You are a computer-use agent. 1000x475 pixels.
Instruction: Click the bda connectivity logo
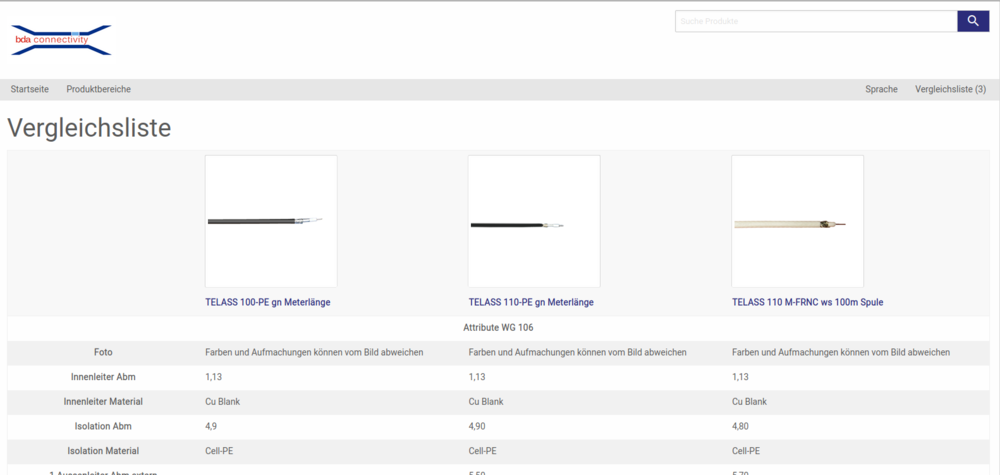pos(61,40)
